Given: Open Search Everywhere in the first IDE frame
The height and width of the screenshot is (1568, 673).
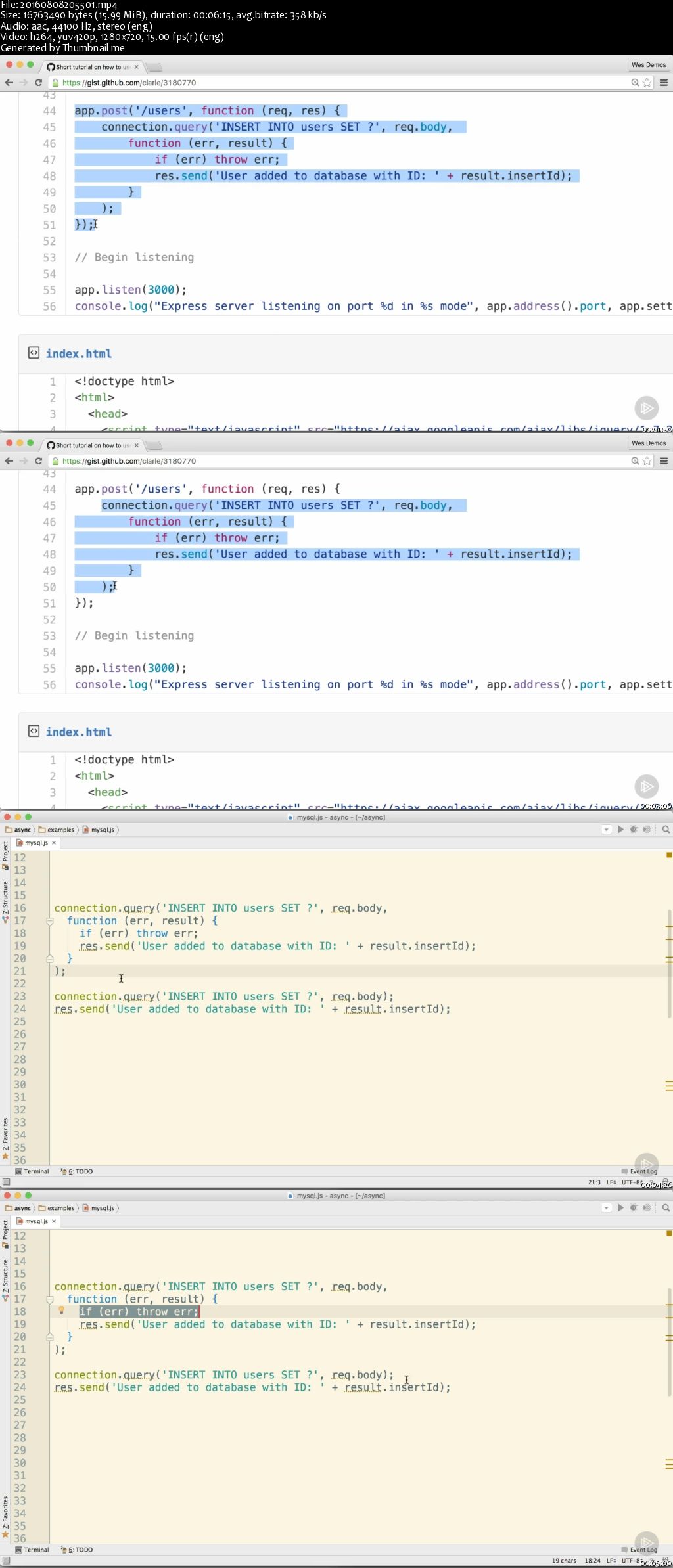Looking at the screenshot, I should coord(666,830).
